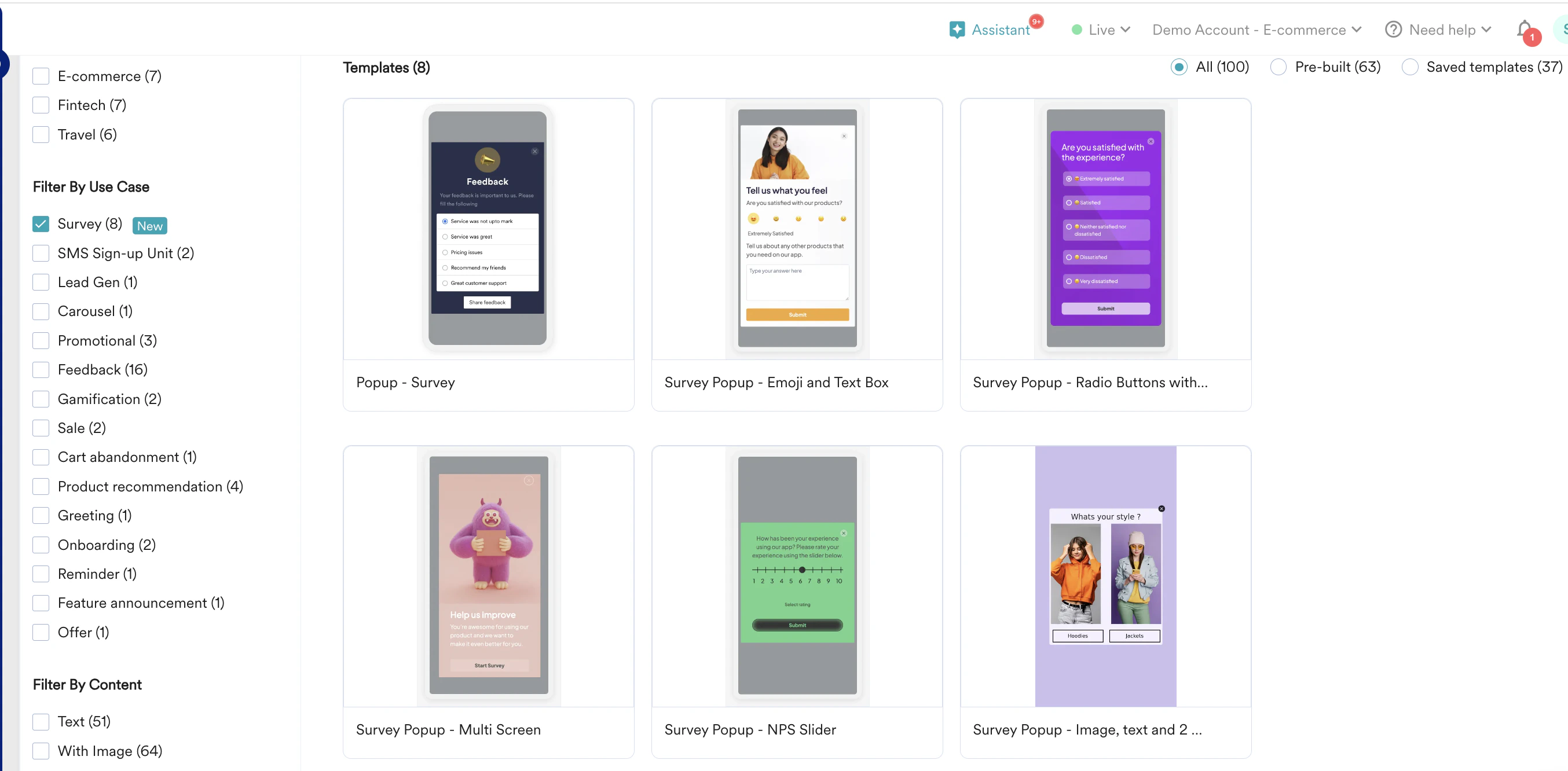
Task: Expand the Live environment dropdown
Action: pos(1125,30)
